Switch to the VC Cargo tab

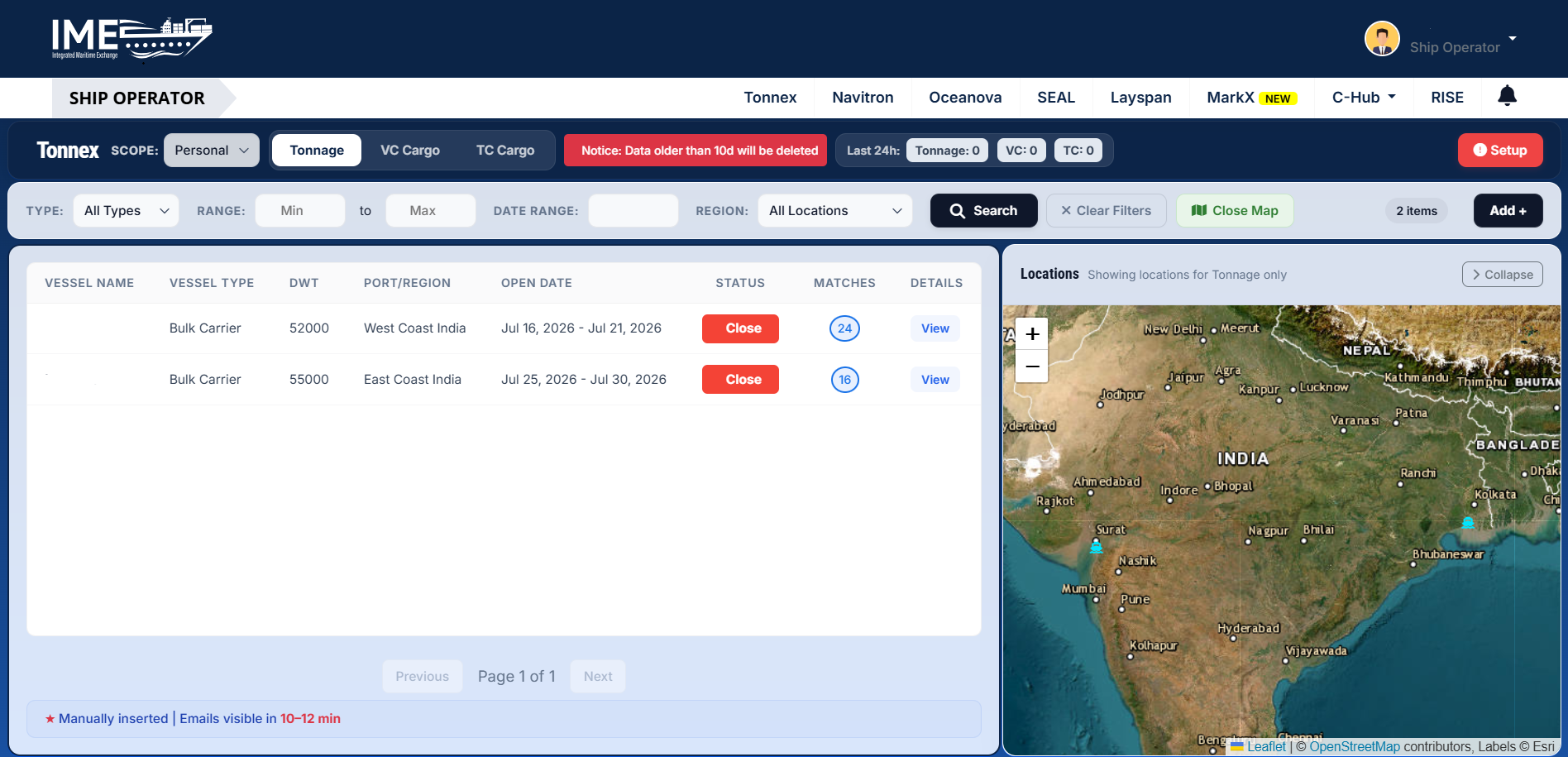point(410,151)
